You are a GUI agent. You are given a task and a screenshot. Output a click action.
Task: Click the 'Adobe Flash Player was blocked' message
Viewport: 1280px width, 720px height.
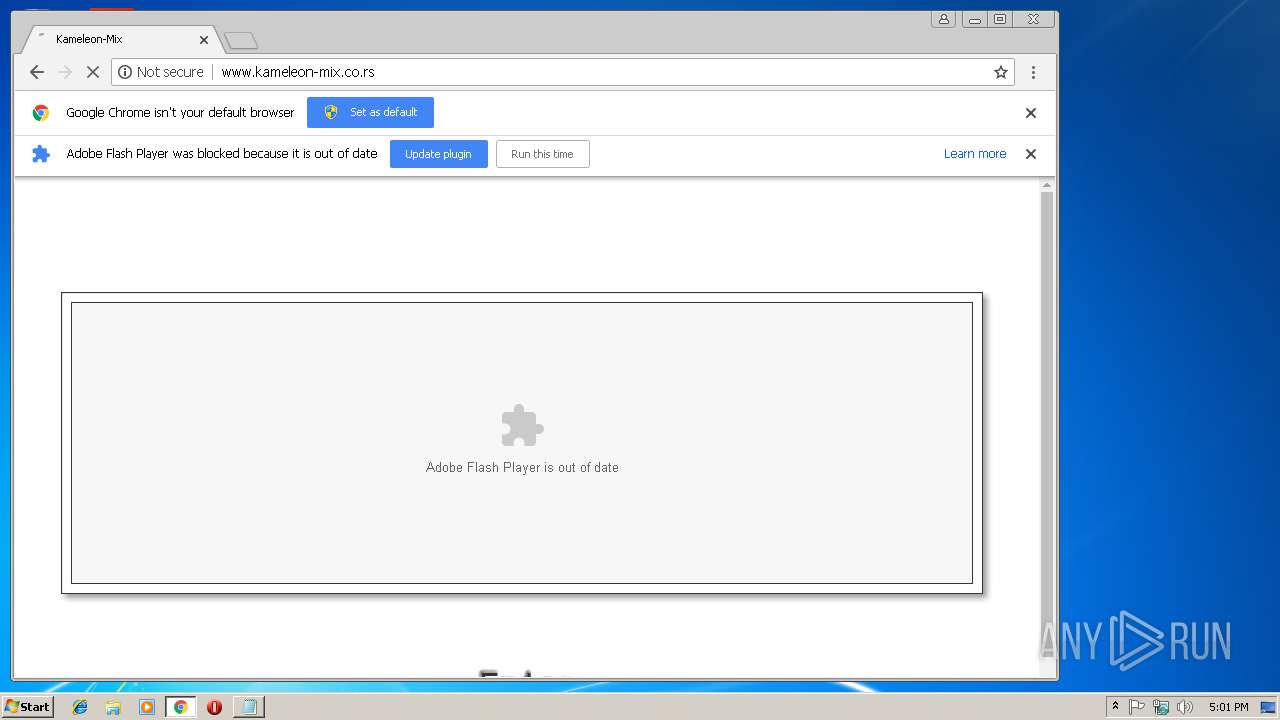point(222,154)
